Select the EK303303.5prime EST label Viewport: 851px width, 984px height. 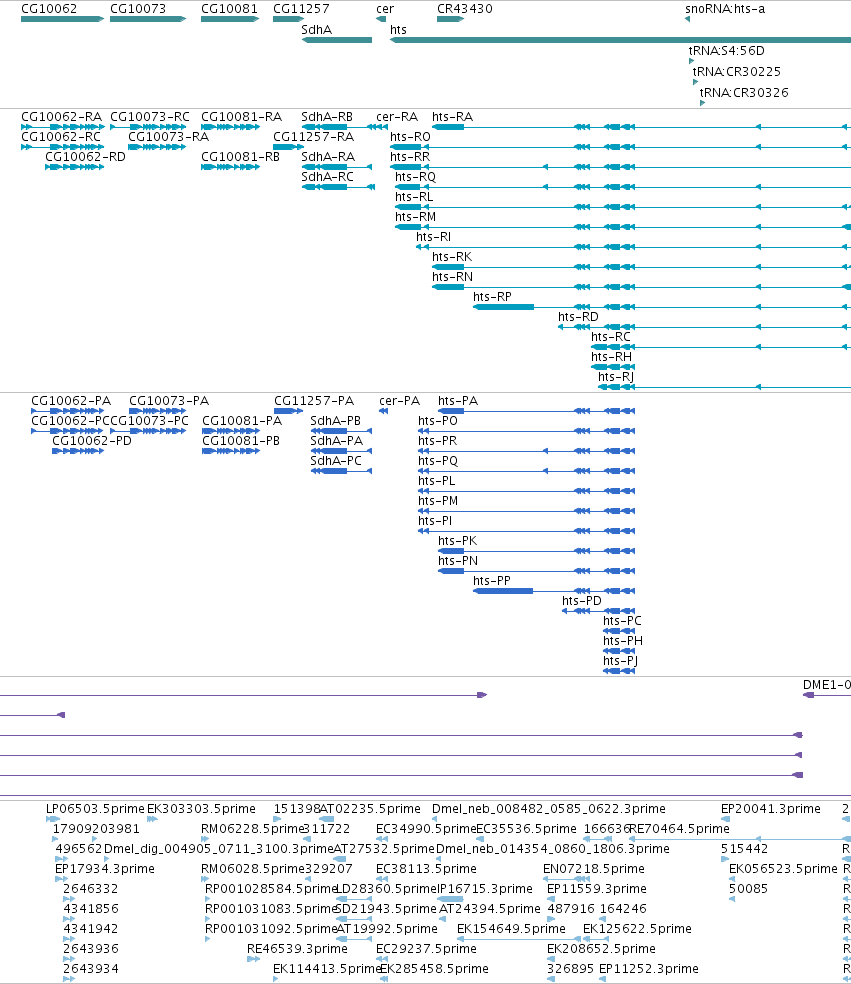pyautogui.click(x=201, y=809)
